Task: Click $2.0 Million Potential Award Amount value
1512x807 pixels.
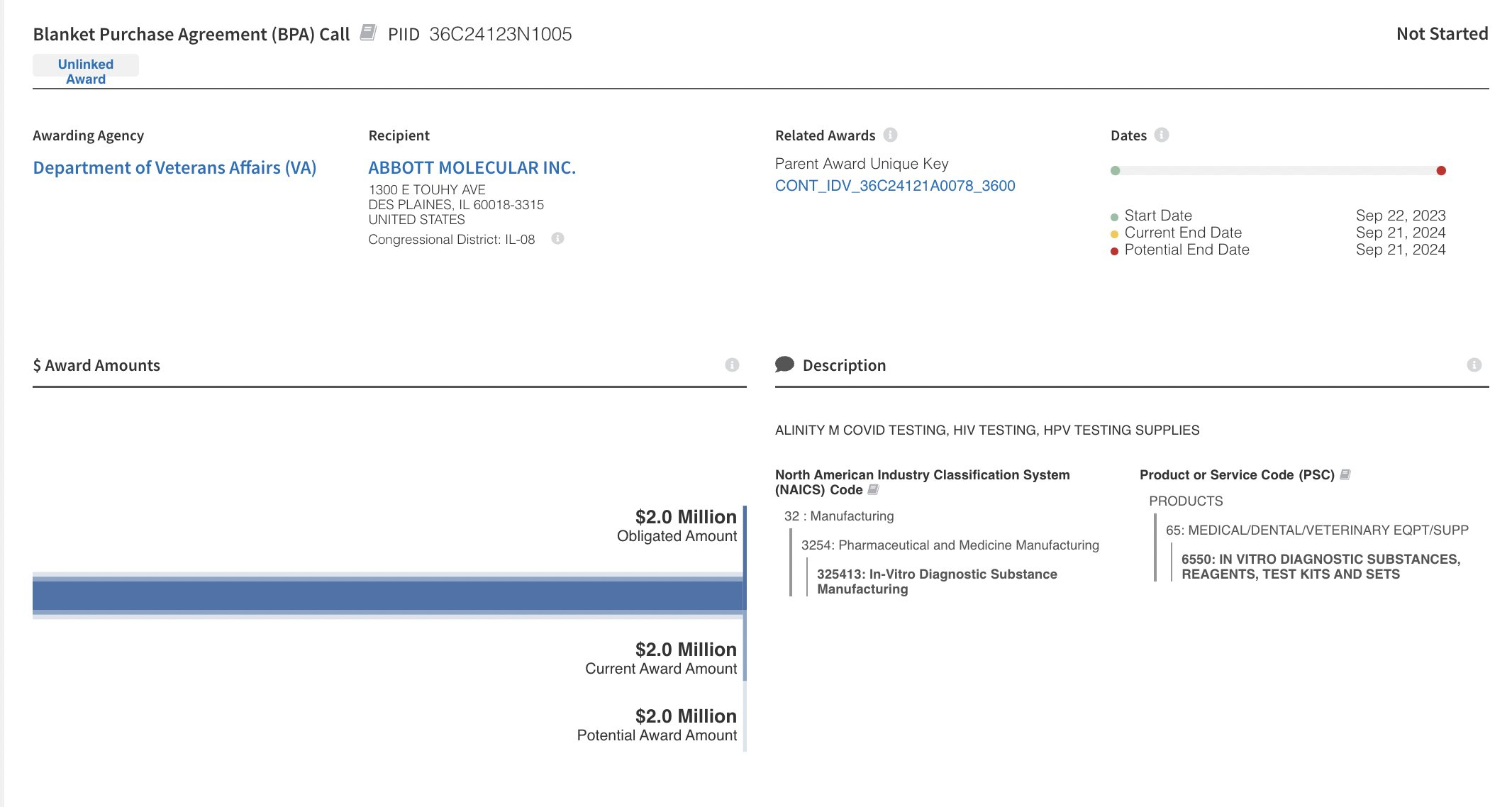Action: click(686, 716)
